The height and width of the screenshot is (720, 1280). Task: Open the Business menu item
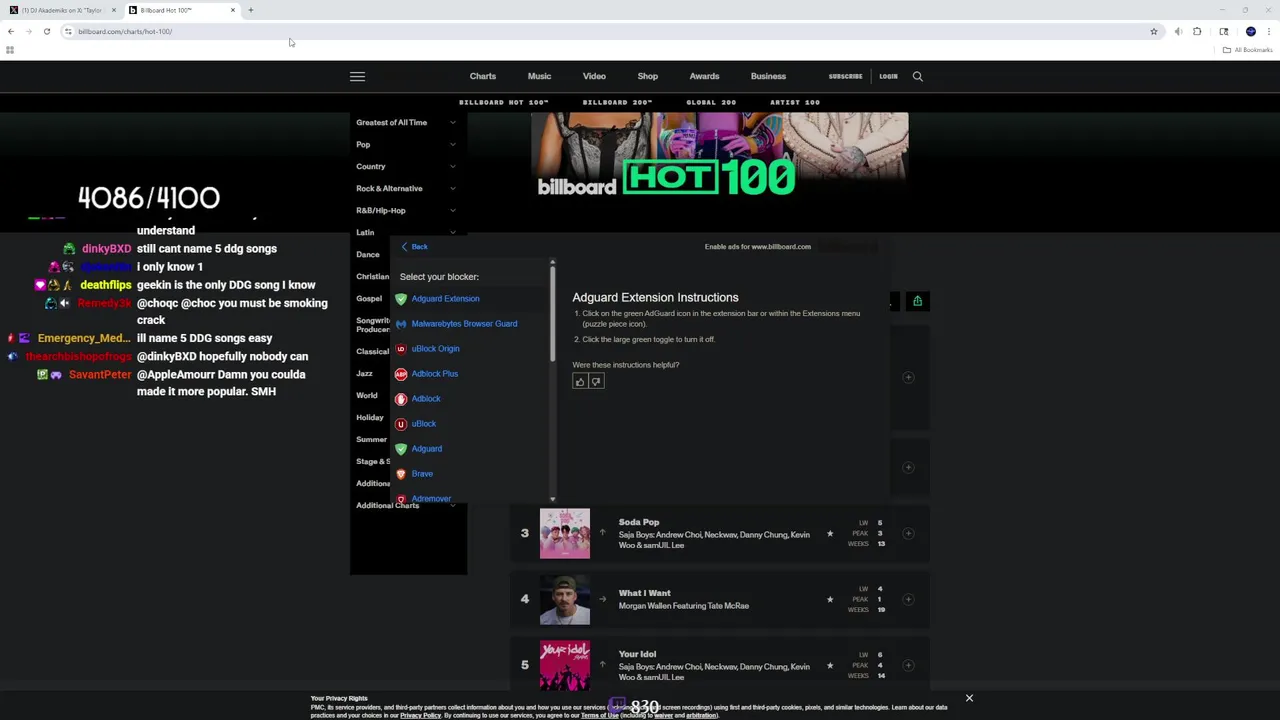[768, 76]
